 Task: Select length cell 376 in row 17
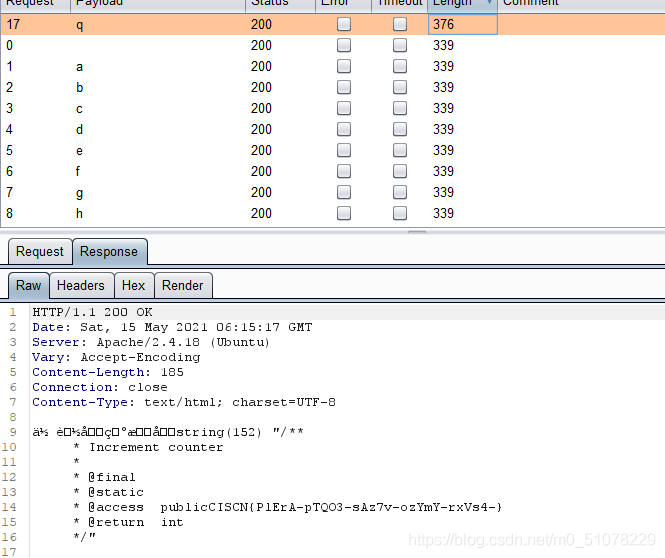click(x=463, y=24)
